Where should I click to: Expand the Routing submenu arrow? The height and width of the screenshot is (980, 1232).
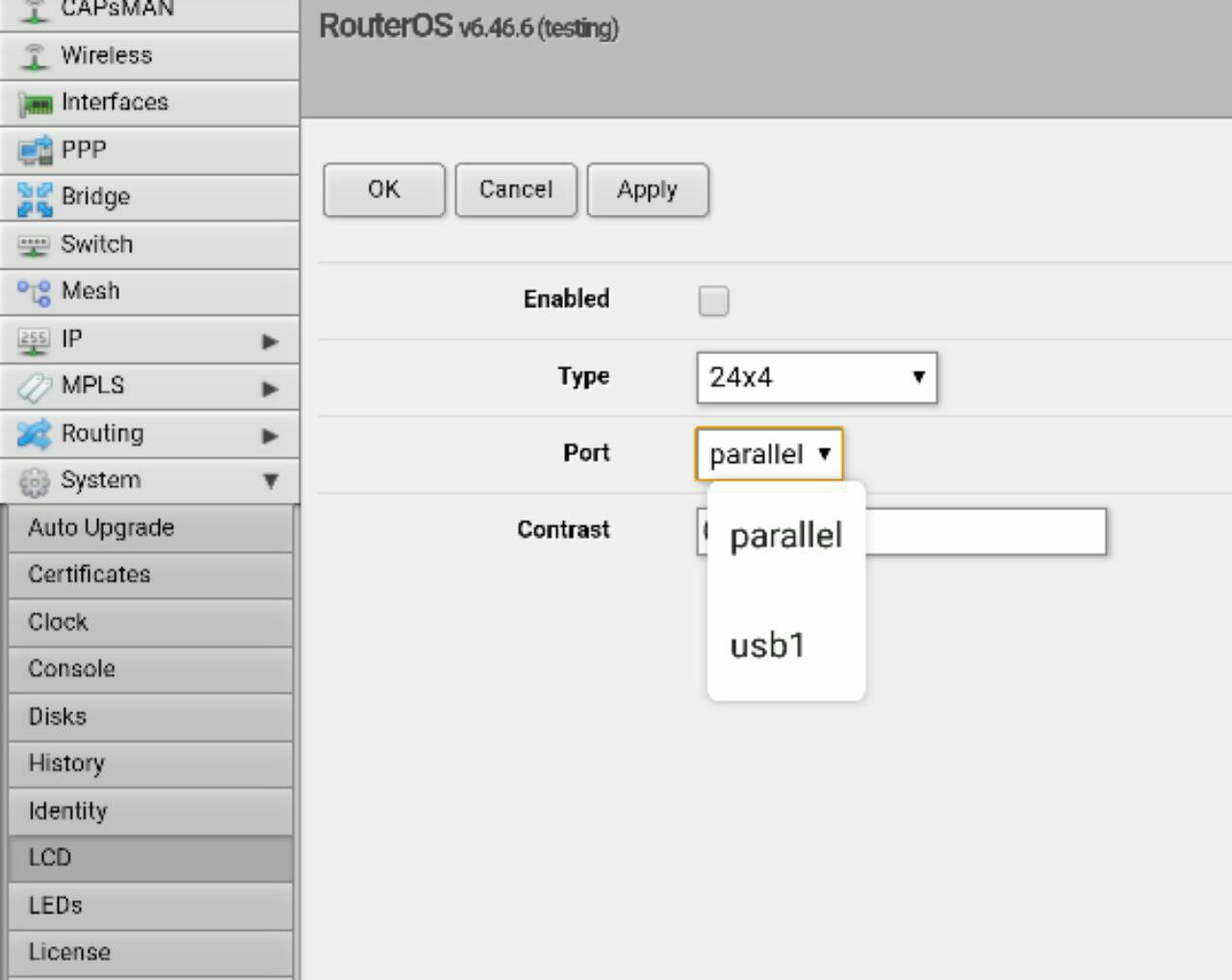[x=270, y=436]
